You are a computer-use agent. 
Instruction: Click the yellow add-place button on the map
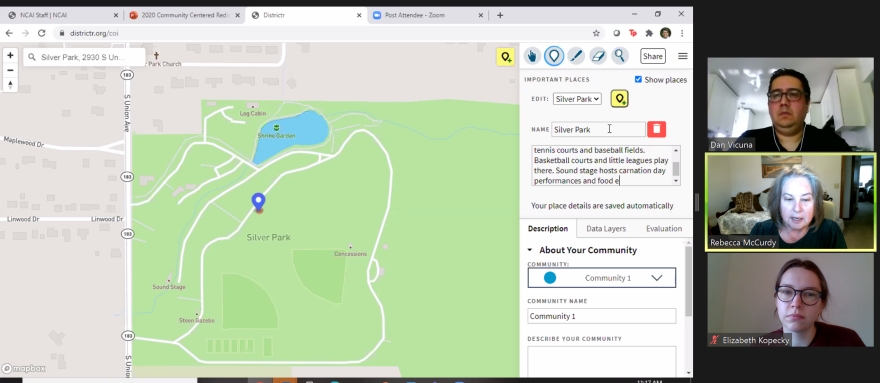(x=505, y=57)
